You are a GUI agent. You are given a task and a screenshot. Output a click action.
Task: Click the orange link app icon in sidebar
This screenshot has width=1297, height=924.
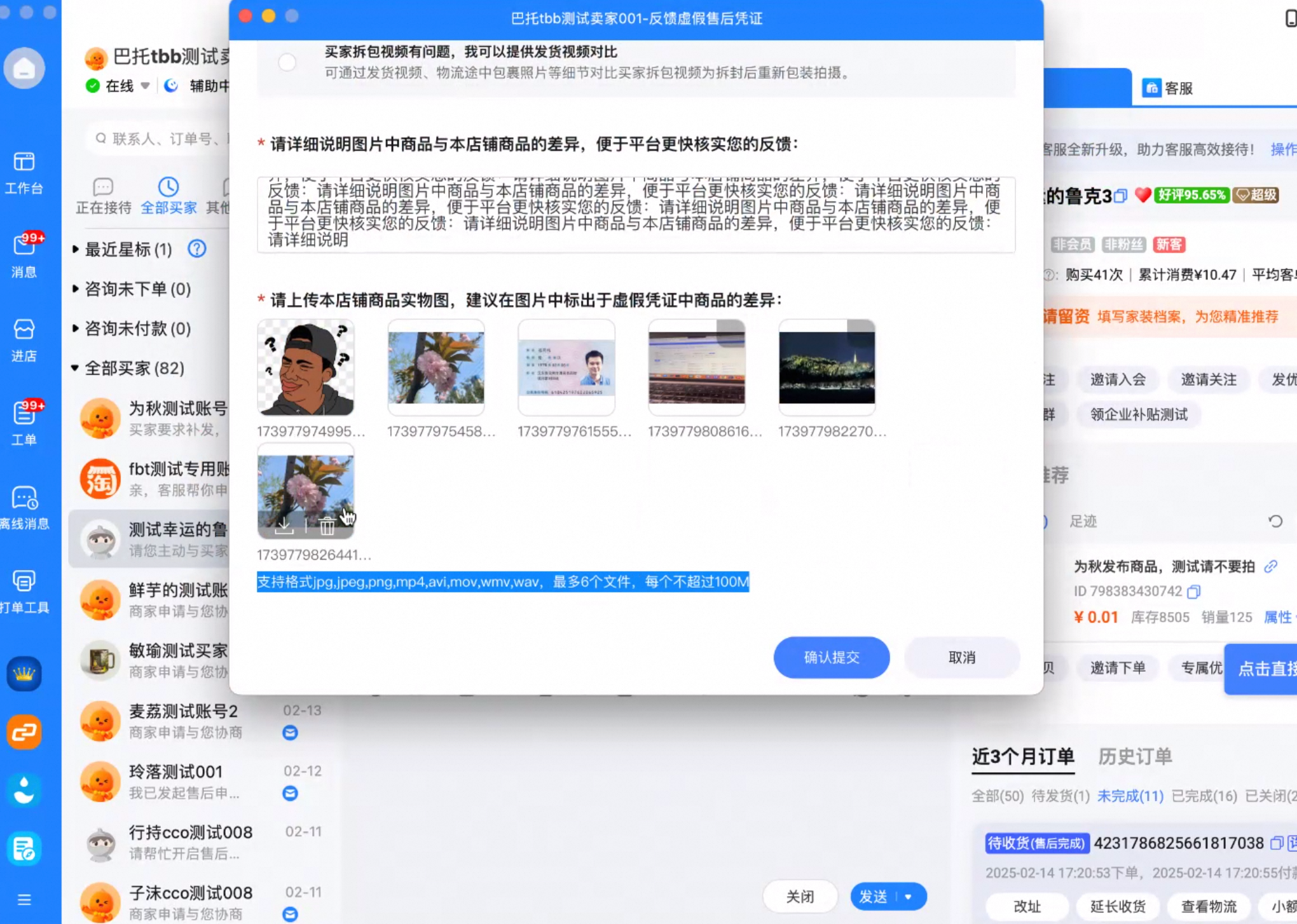[x=24, y=732]
